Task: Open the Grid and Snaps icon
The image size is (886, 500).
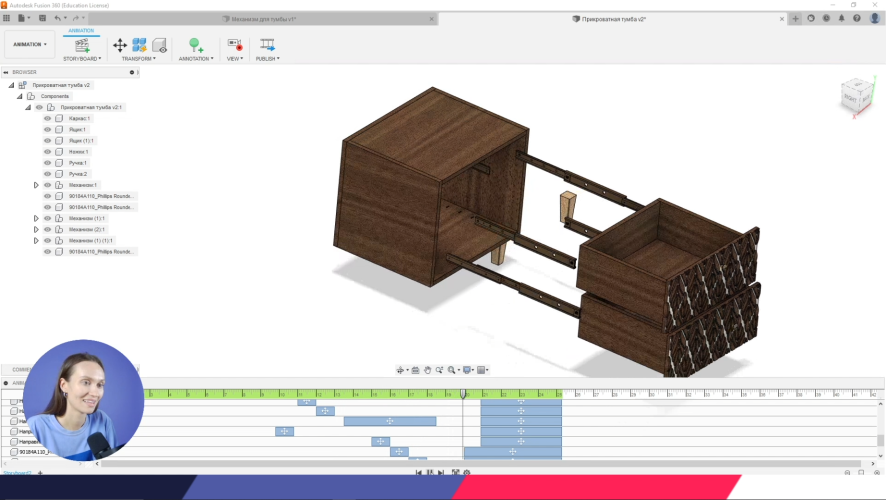Action: tap(481, 370)
